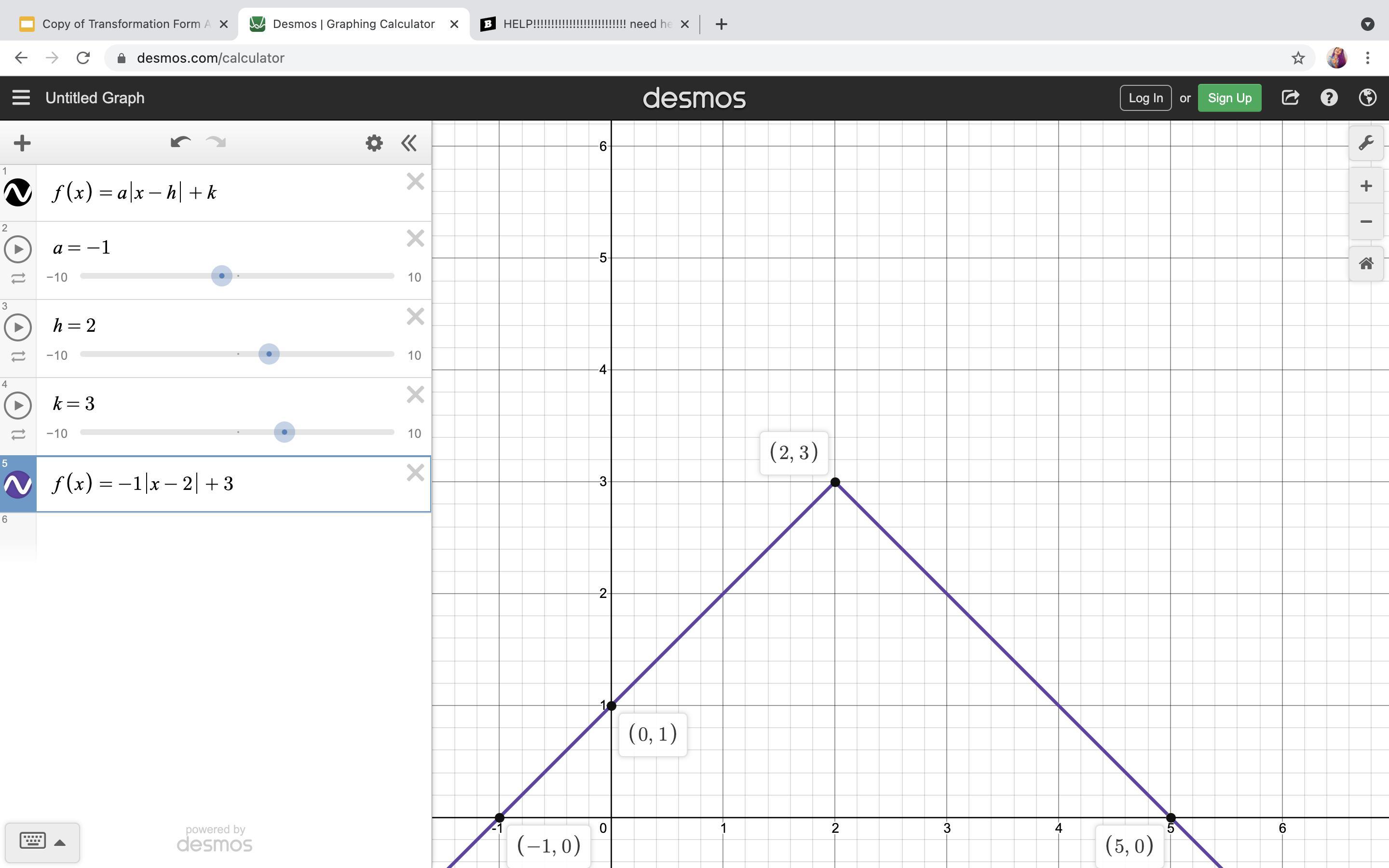Hide the black f(x)=a|x-h|+k graph

pos(18,193)
